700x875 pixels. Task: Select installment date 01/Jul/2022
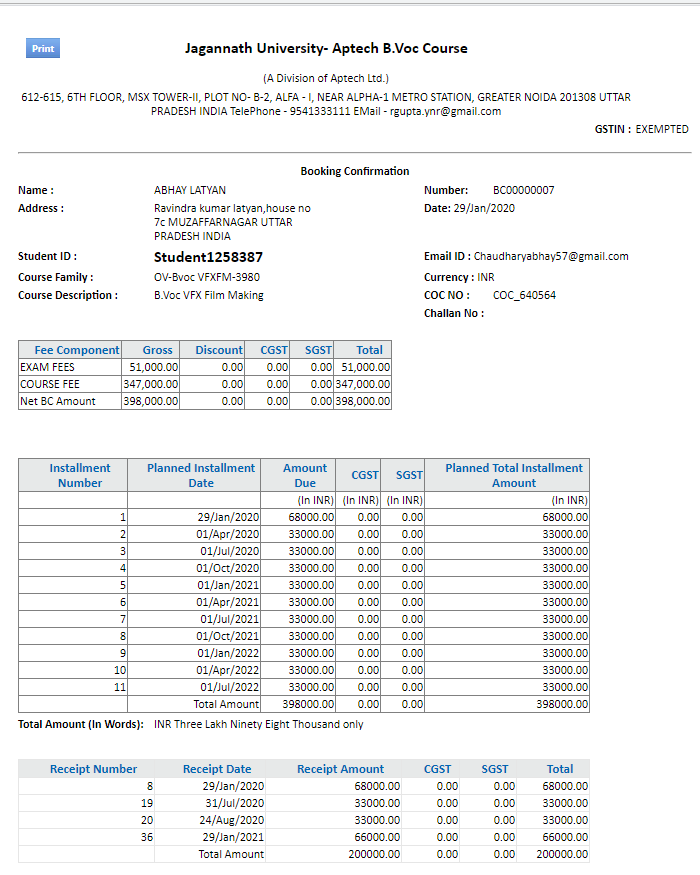pyautogui.click(x=230, y=688)
